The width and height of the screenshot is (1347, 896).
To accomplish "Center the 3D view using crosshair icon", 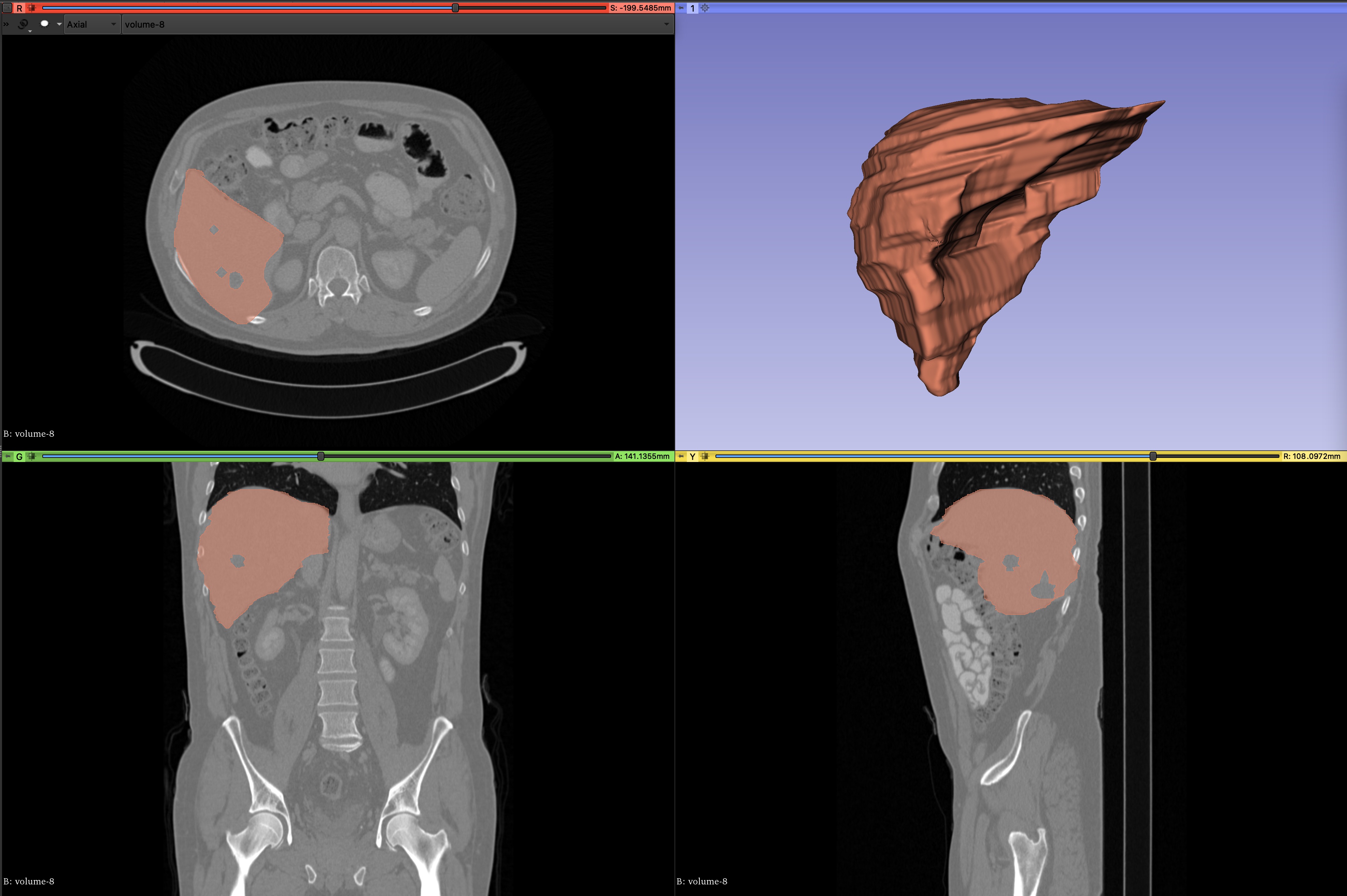I will pyautogui.click(x=705, y=8).
